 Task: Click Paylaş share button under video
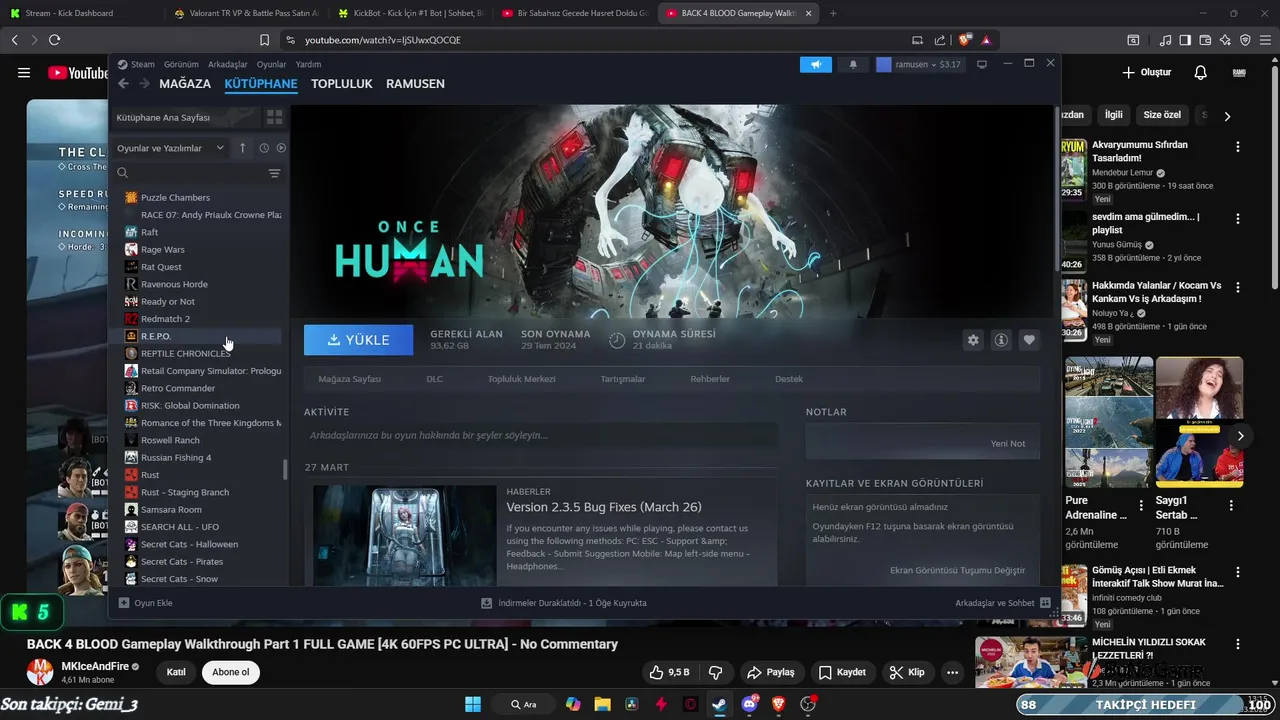click(x=772, y=672)
